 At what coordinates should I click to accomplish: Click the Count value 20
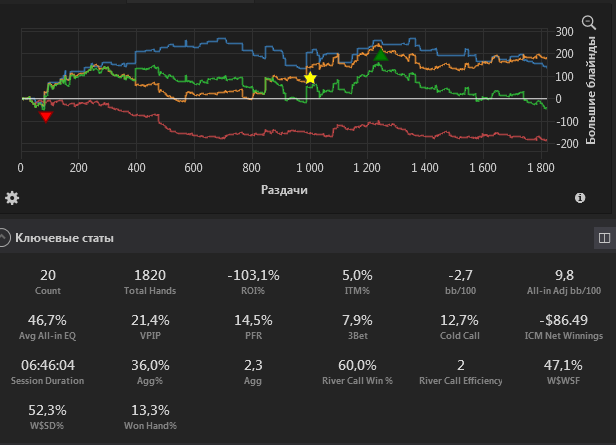(48, 275)
